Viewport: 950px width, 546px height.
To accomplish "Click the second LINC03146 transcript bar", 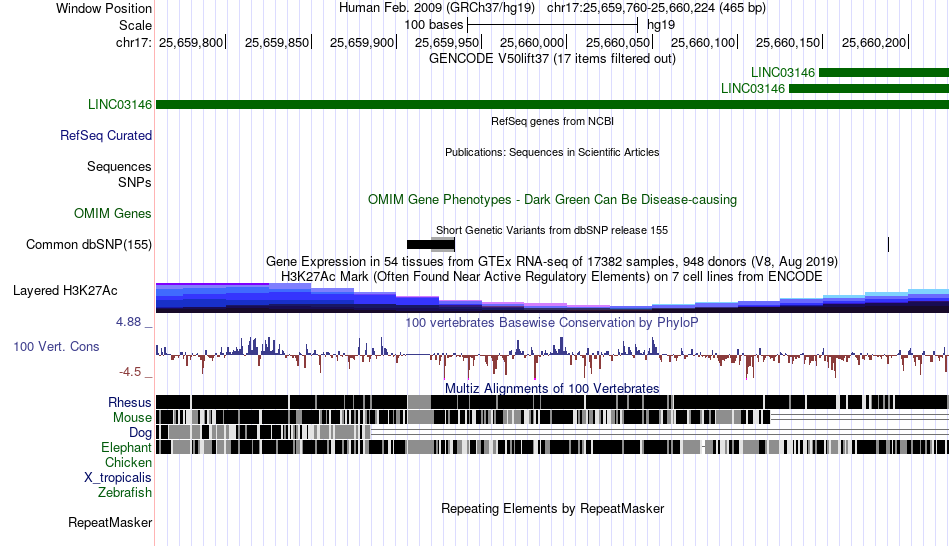I will coord(869,88).
